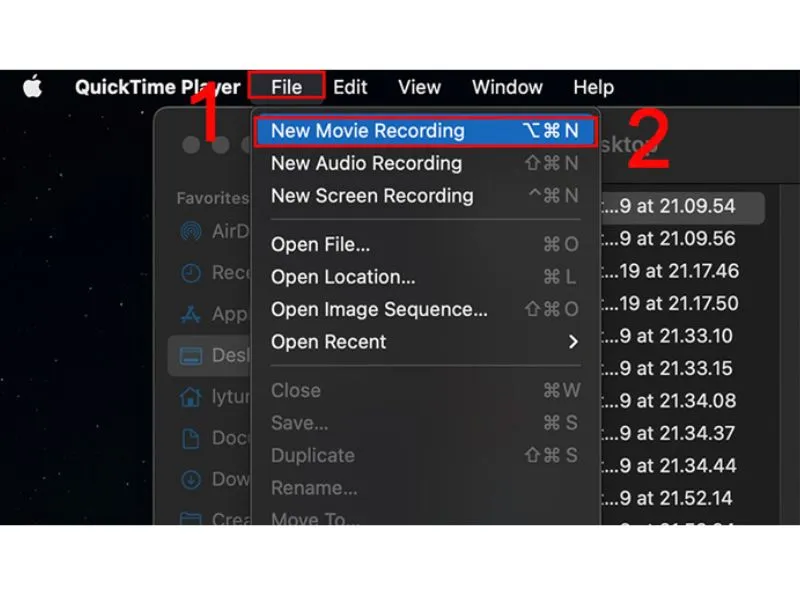Click the Applications sidebar icon
This screenshot has width=800, height=600.
[x=191, y=314]
